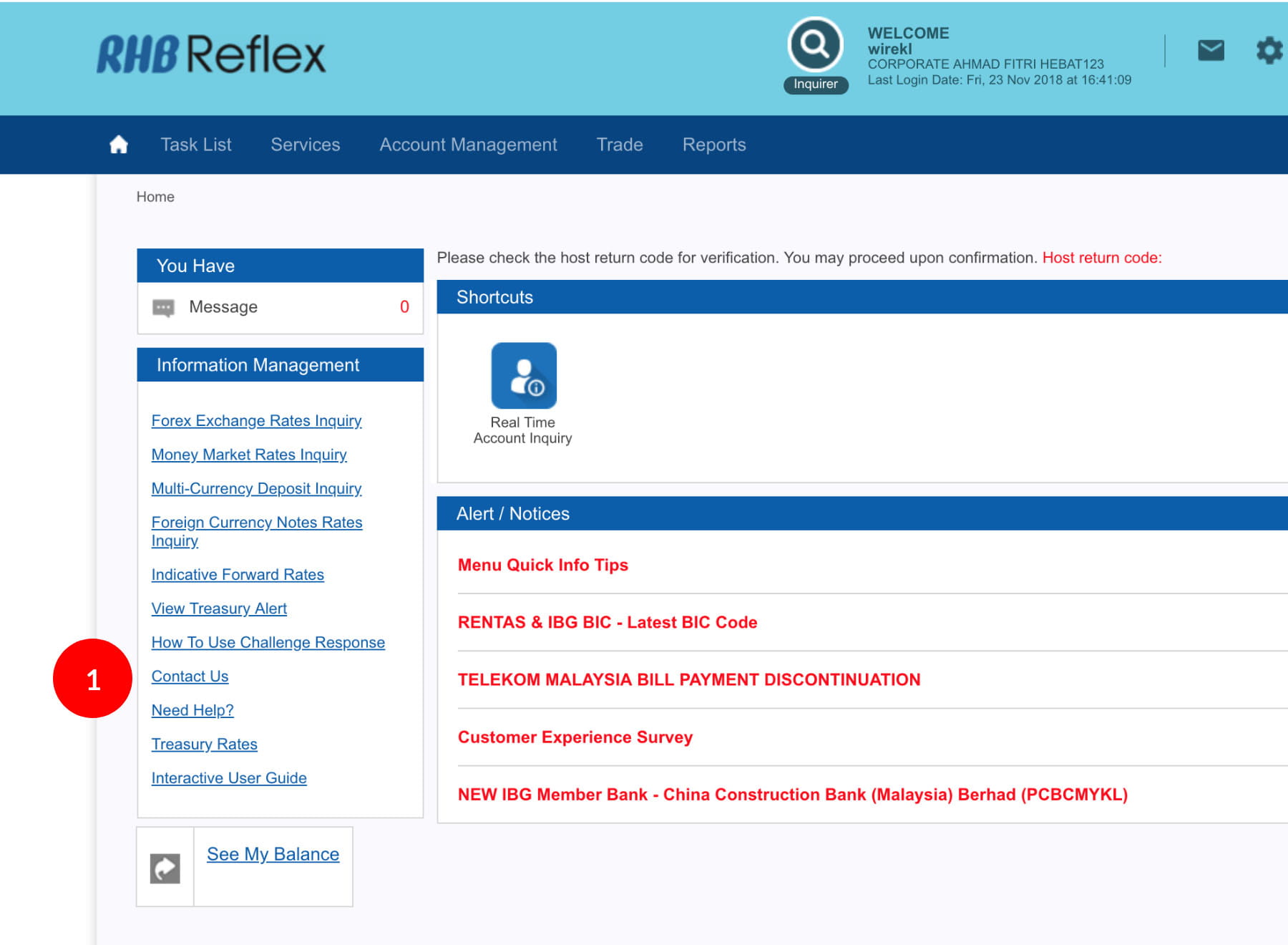Click the RHB Reflex logo
The height and width of the screenshot is (945, 1288).
211,55
